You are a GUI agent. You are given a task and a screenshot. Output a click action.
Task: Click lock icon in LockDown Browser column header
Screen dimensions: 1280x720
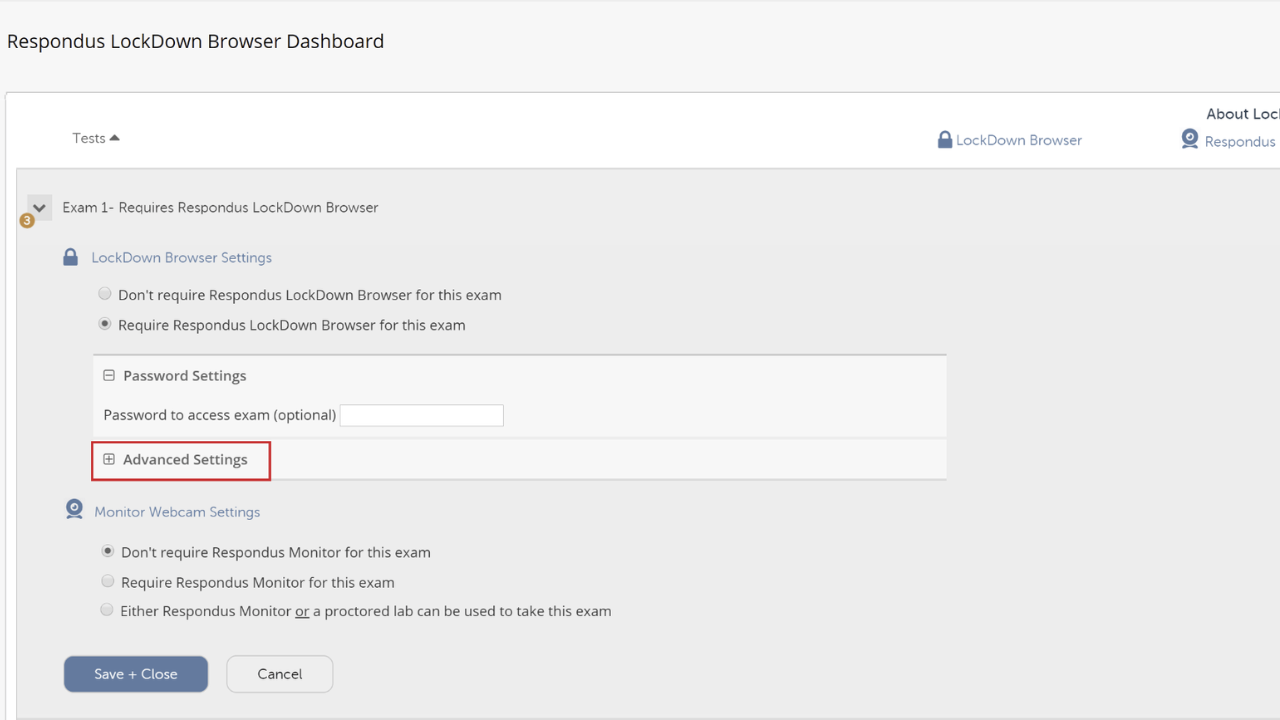click(944, 140)
